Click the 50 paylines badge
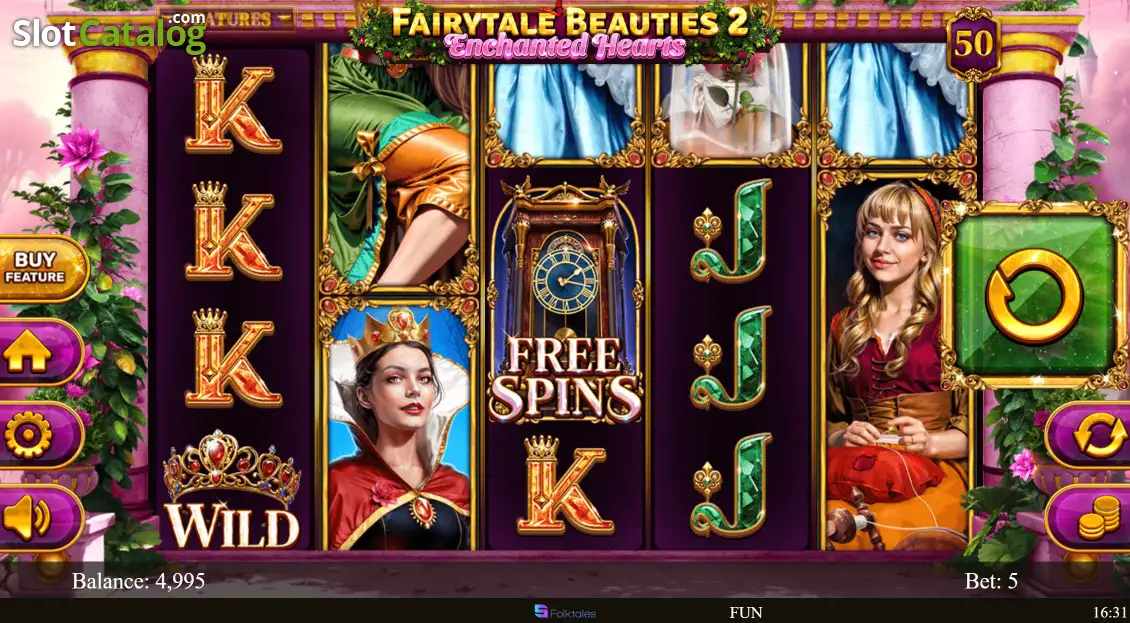Screen dimensions: 1130x623 pos(974,44)
